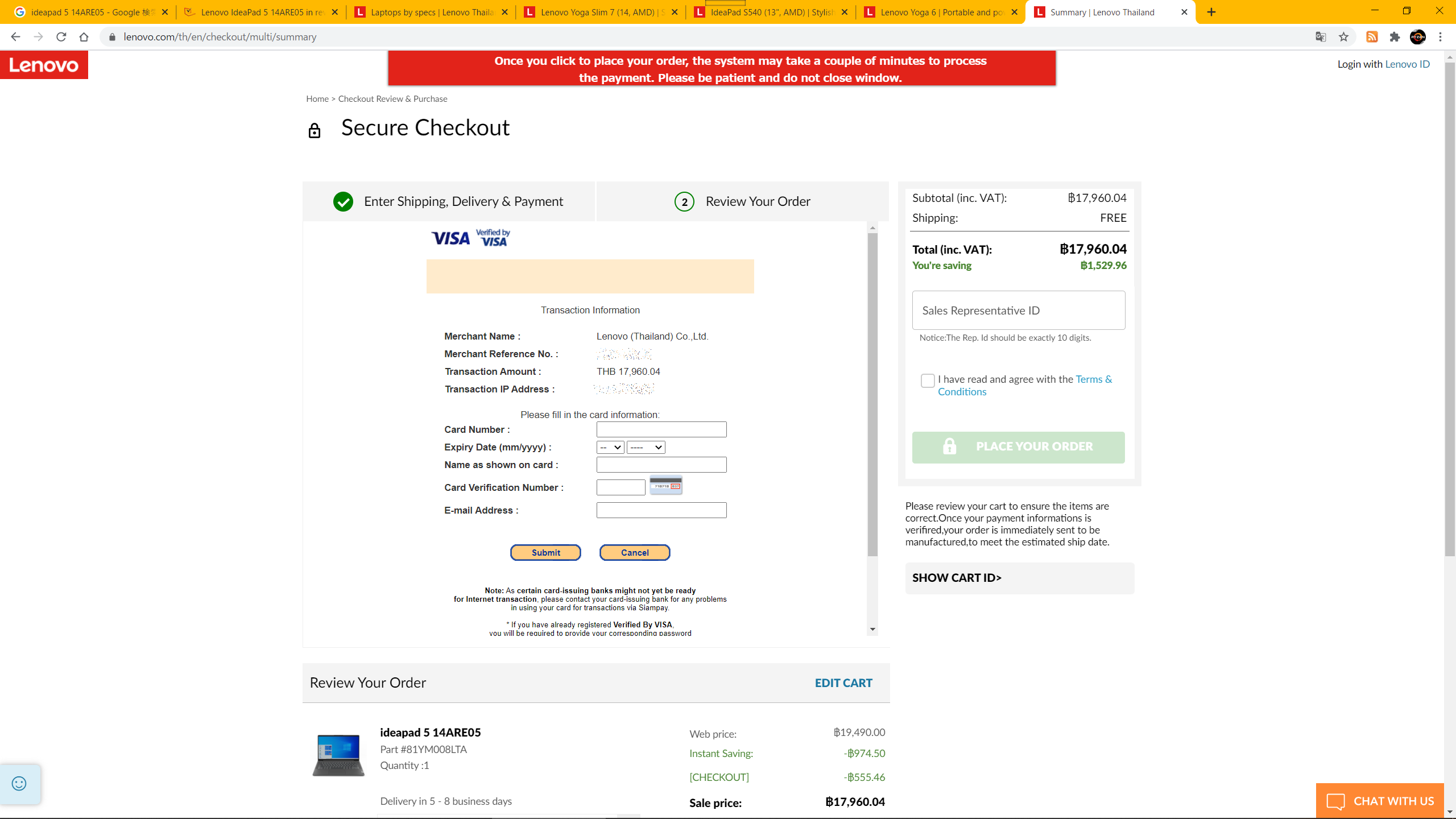Close the Lenovo Yoga 6 tab

click(1014, 12)
